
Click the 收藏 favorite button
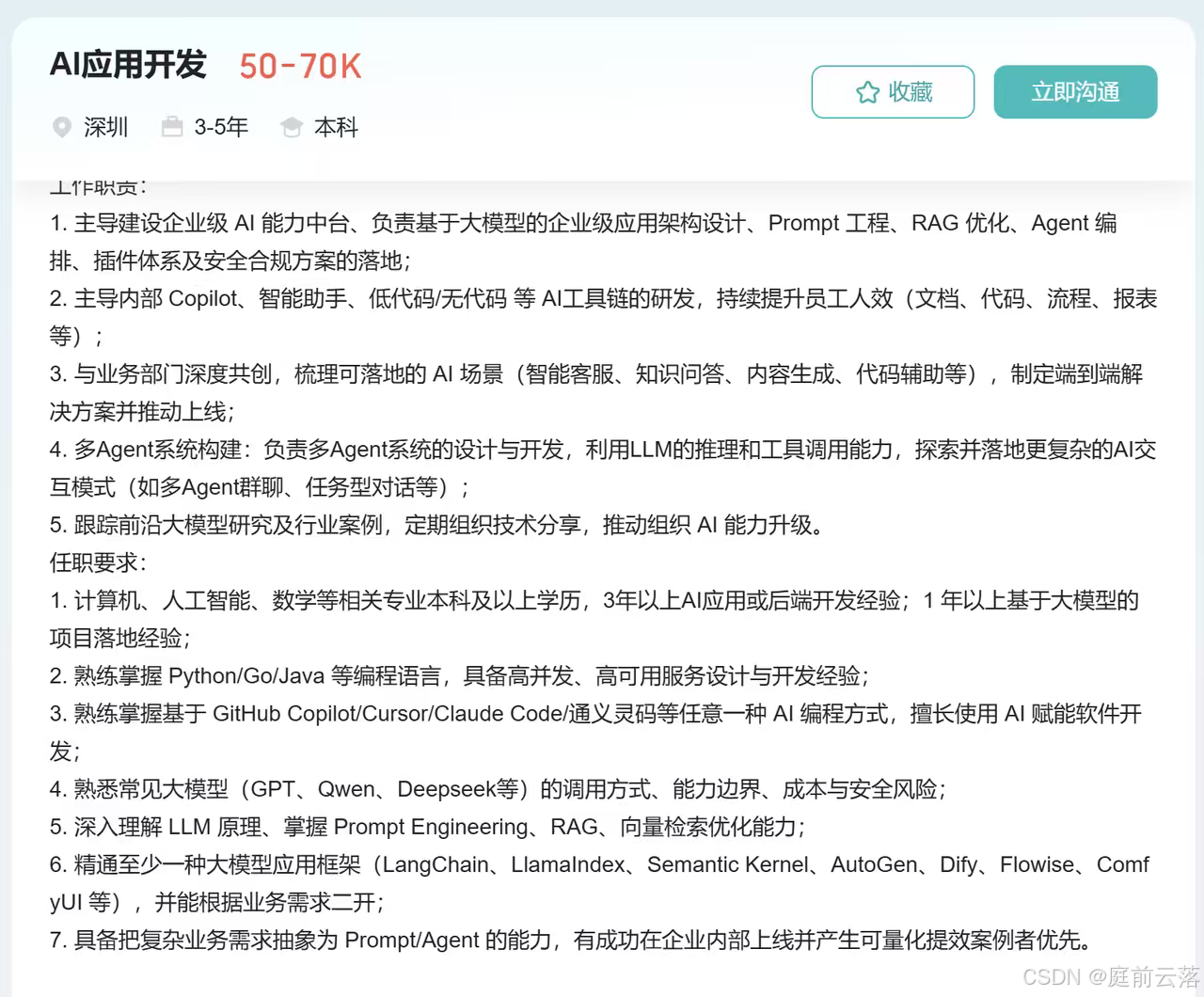(x=893, y=92)
